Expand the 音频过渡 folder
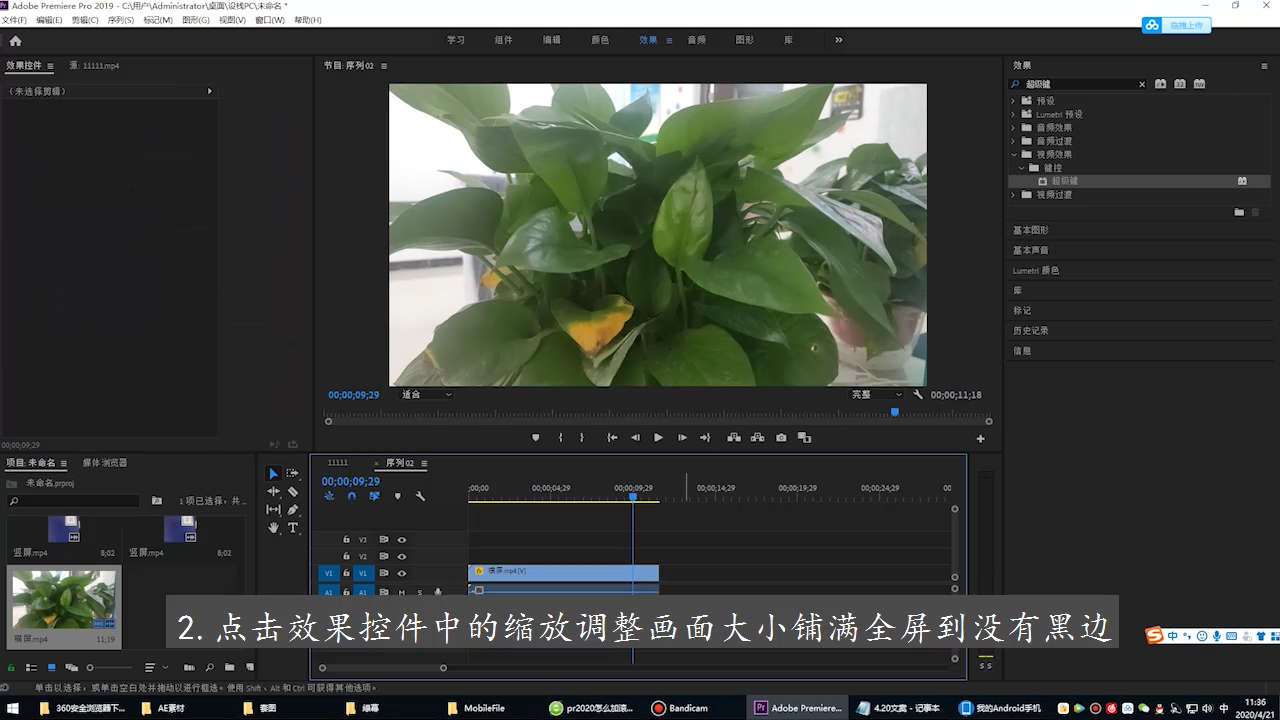Screen dimensions: 1280x720 1013,141
